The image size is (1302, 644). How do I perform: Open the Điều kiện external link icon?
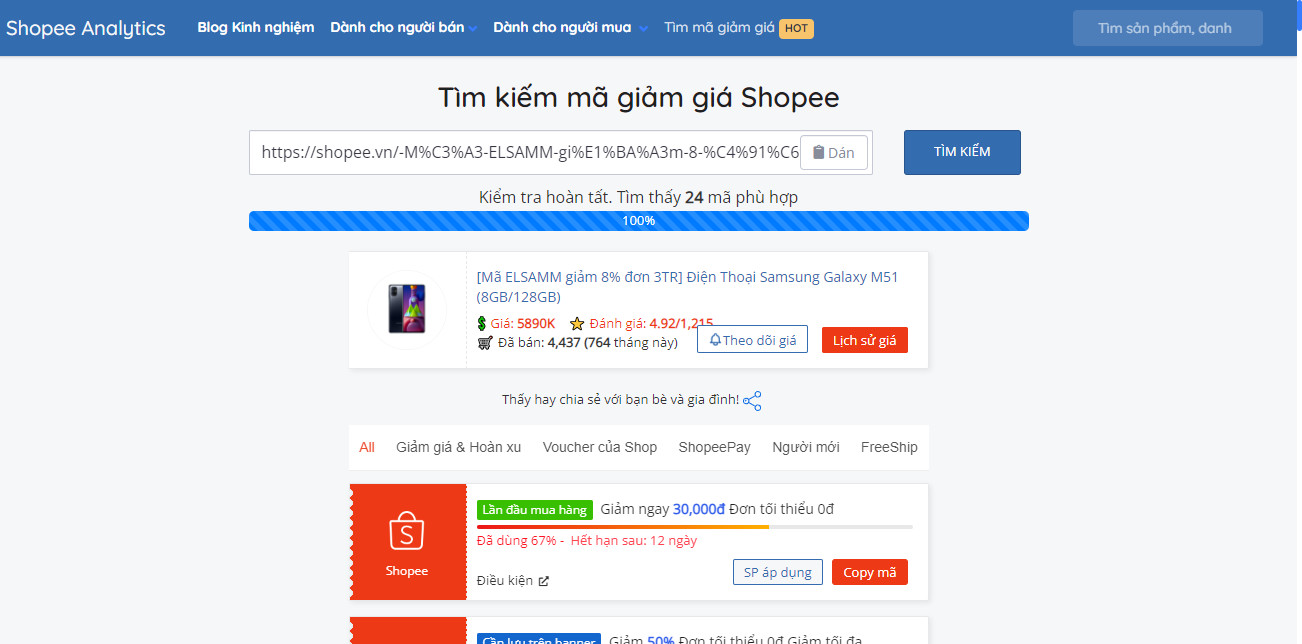pyautogui.click(x=543, y=581)
